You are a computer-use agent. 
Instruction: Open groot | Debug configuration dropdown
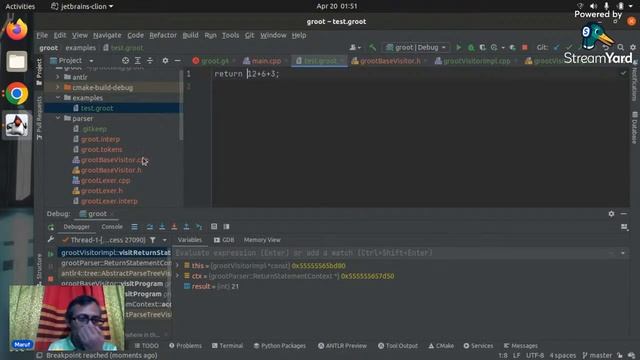[416, 48]
